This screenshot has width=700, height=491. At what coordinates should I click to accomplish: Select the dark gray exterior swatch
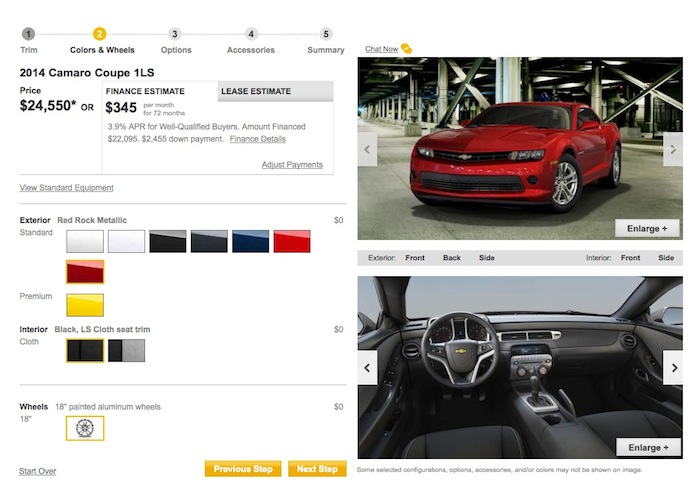[x=209, y=241]
